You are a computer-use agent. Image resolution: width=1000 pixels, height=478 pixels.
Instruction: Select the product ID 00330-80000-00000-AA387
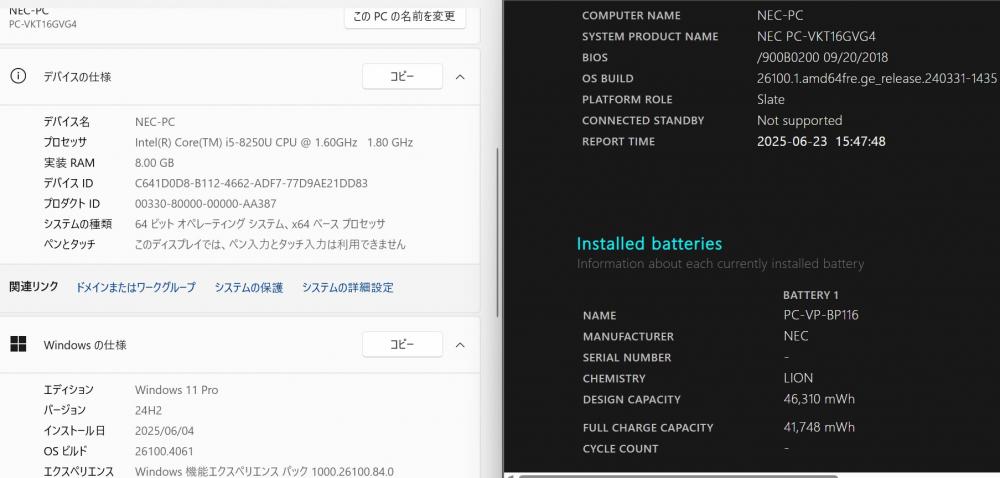pos(205,203)
